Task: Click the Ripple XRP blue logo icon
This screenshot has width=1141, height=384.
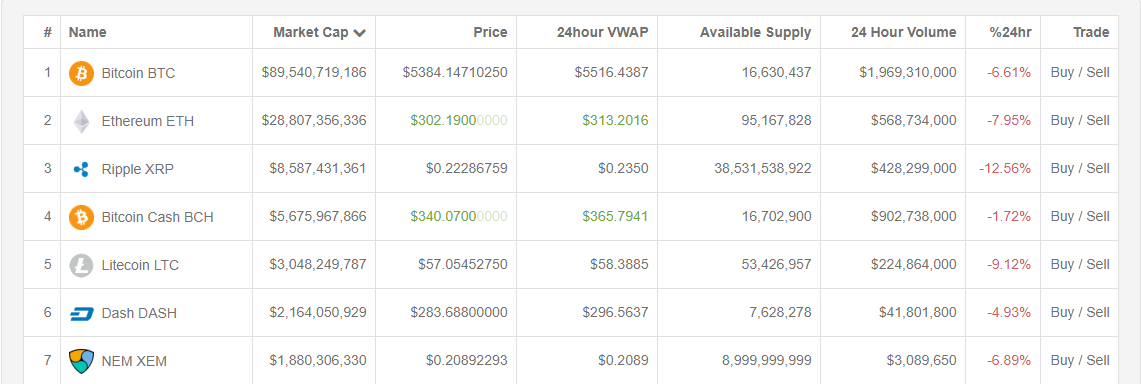Action: click(82, 169)
